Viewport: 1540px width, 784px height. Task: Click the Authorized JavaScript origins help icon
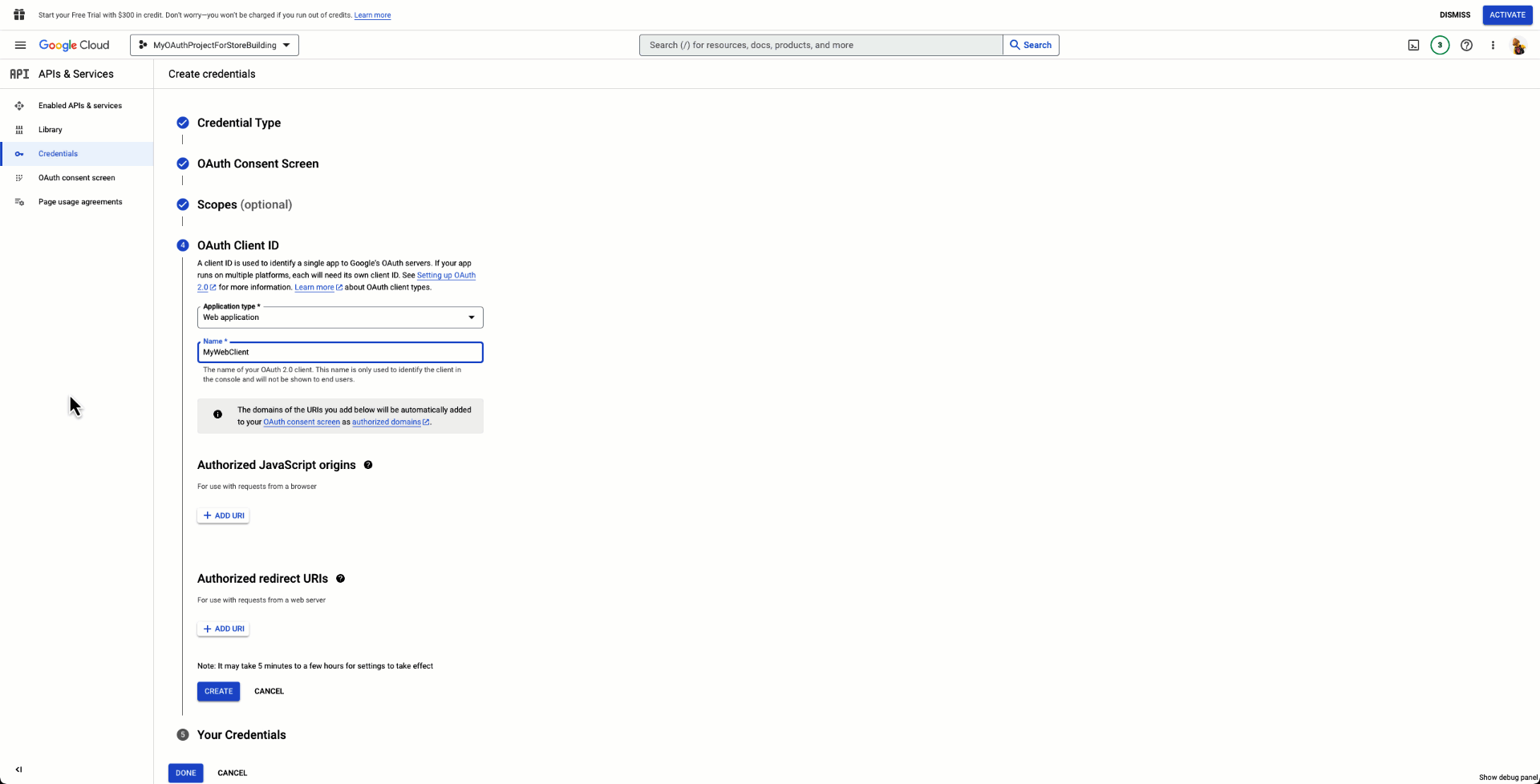tap(368, 465)
